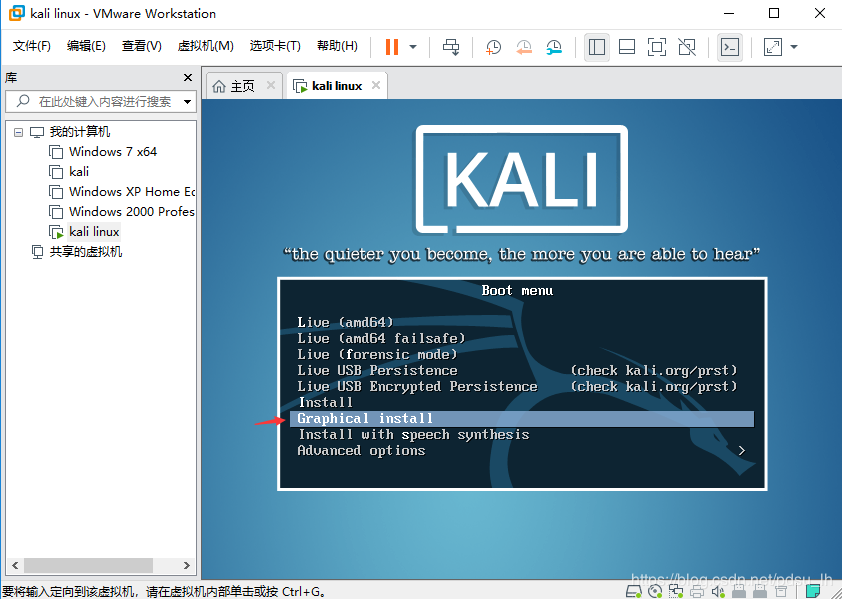Image resolution: width=842 pixels, height=599 pixels.
Task: Open the 编辑(E) menu
Action: coord(86,46)
